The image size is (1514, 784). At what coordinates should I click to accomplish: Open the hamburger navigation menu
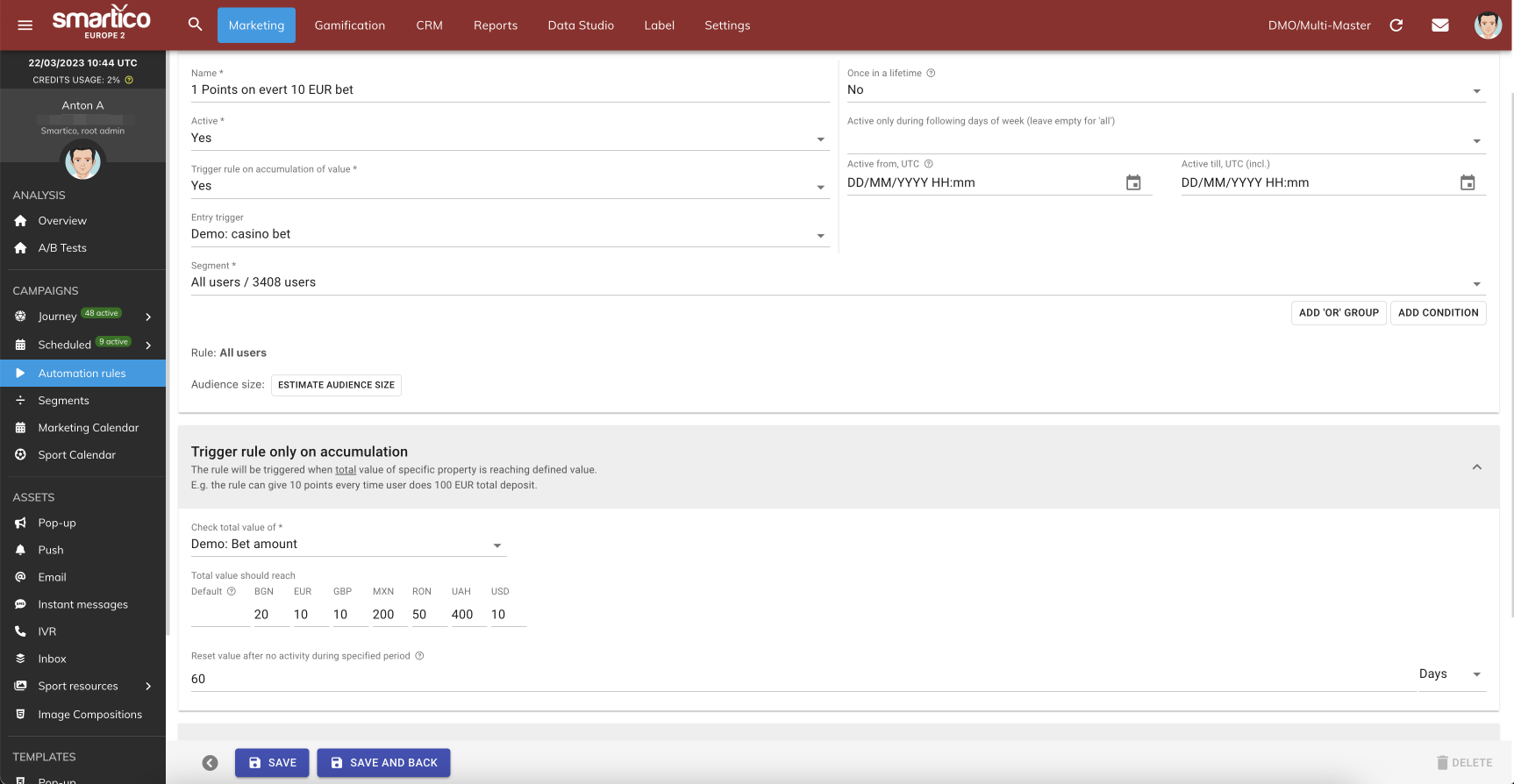(25, 25)
